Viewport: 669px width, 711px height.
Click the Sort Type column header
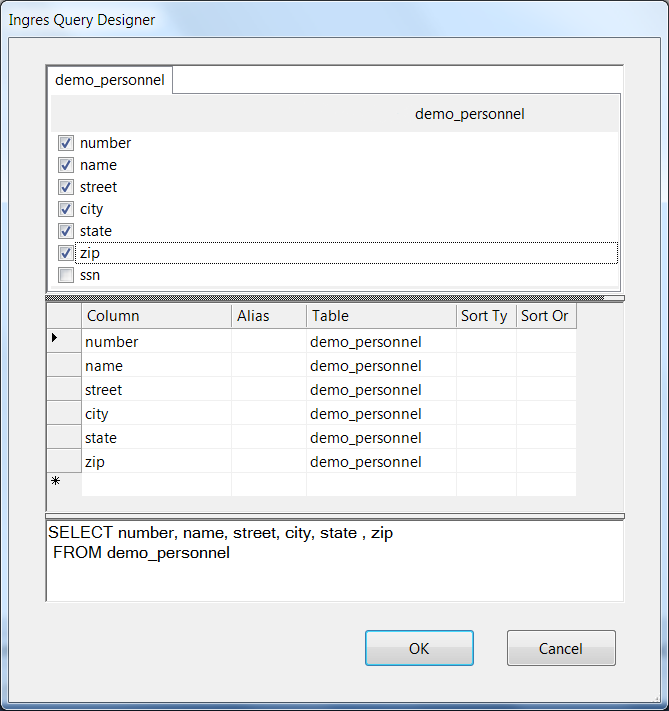(486, 316)
